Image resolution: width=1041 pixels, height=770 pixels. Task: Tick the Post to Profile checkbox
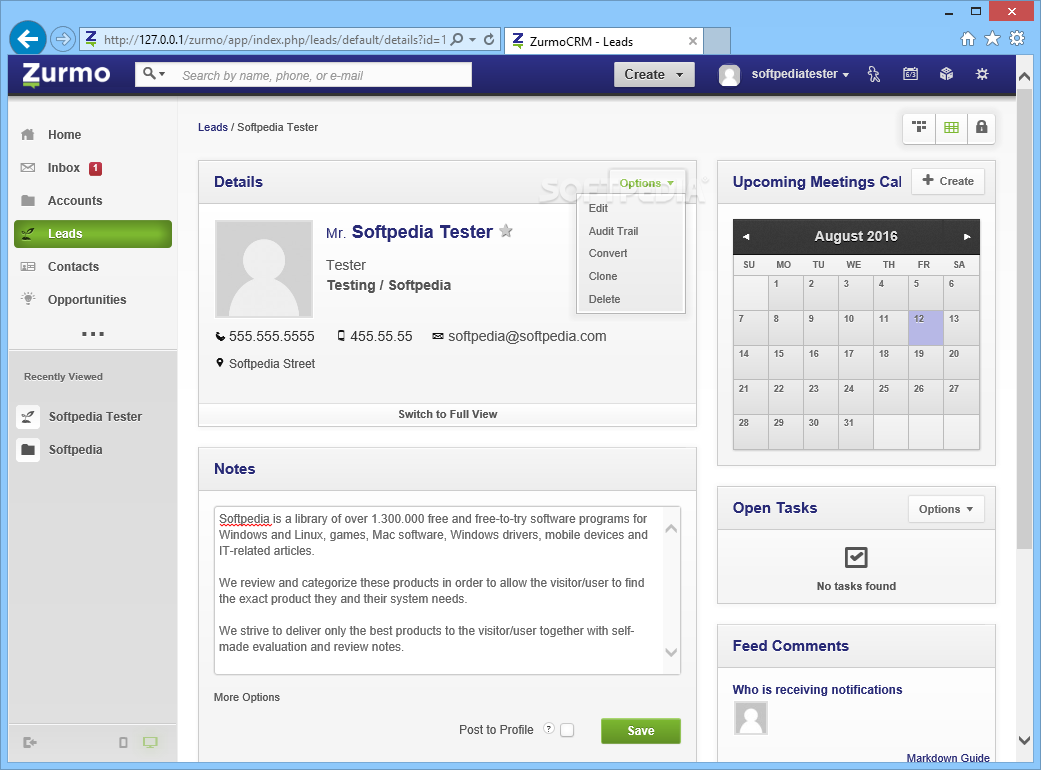[x=567, y=730]
